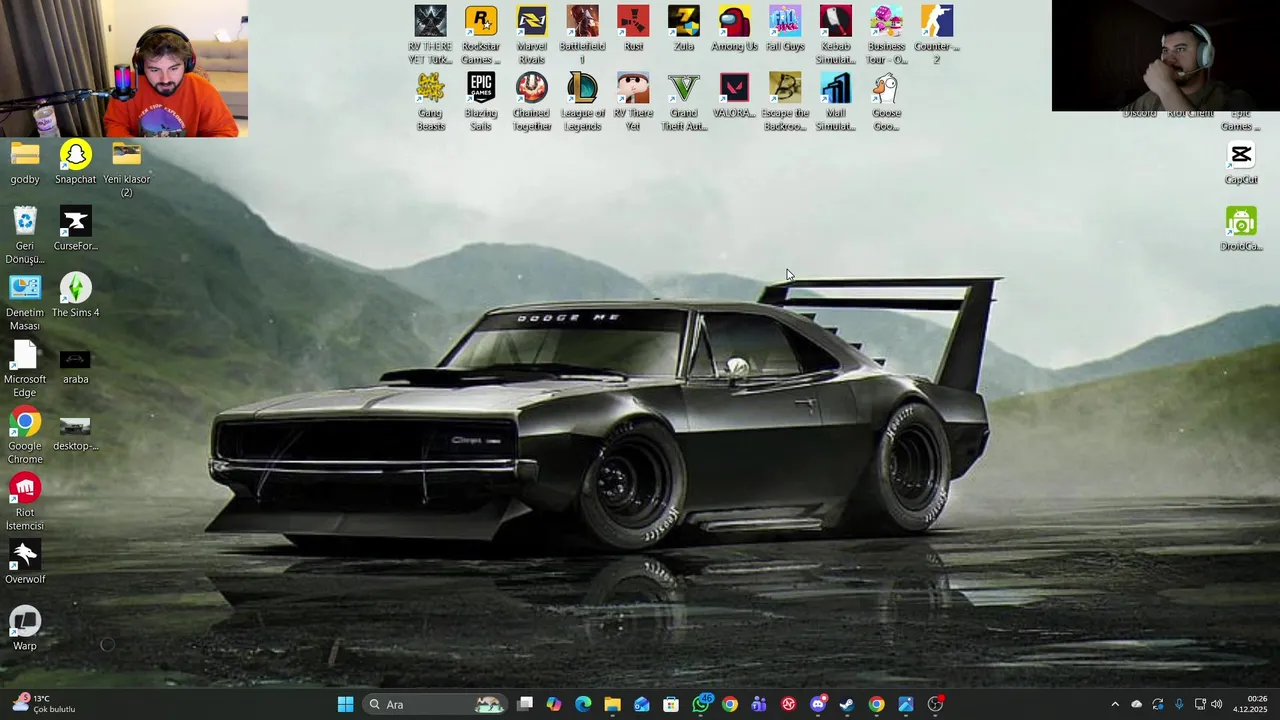Screen dimensions: 1280x720
Task: Select the DroidCam shortcut
Action: pos(1241,230)
